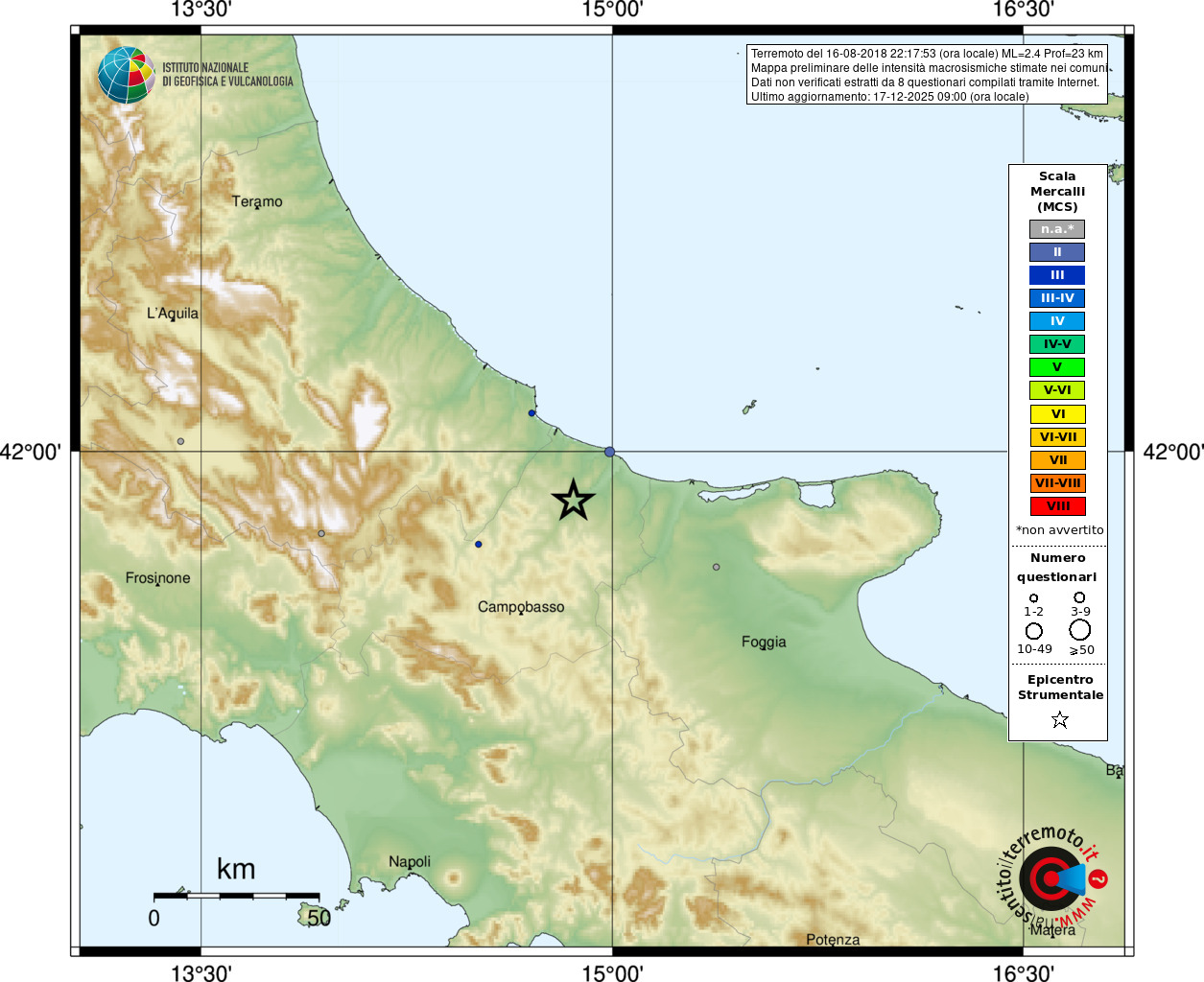Click the earthquake information text box
Screen dimensions: 1204x982
pyautogui.click(x=927, y=75)
